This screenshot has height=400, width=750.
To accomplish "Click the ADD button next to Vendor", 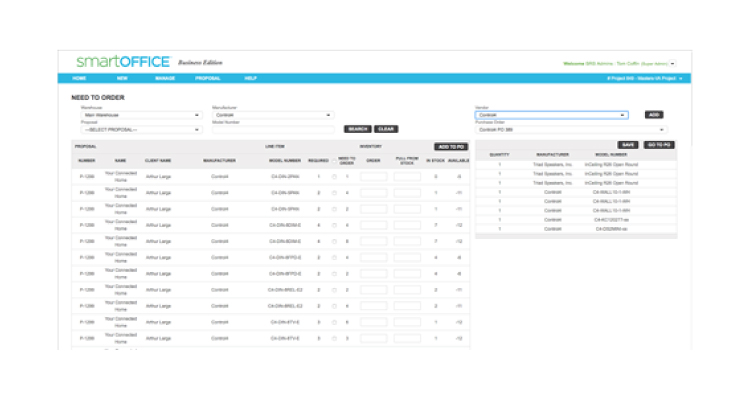I will (x=654, y=115).
